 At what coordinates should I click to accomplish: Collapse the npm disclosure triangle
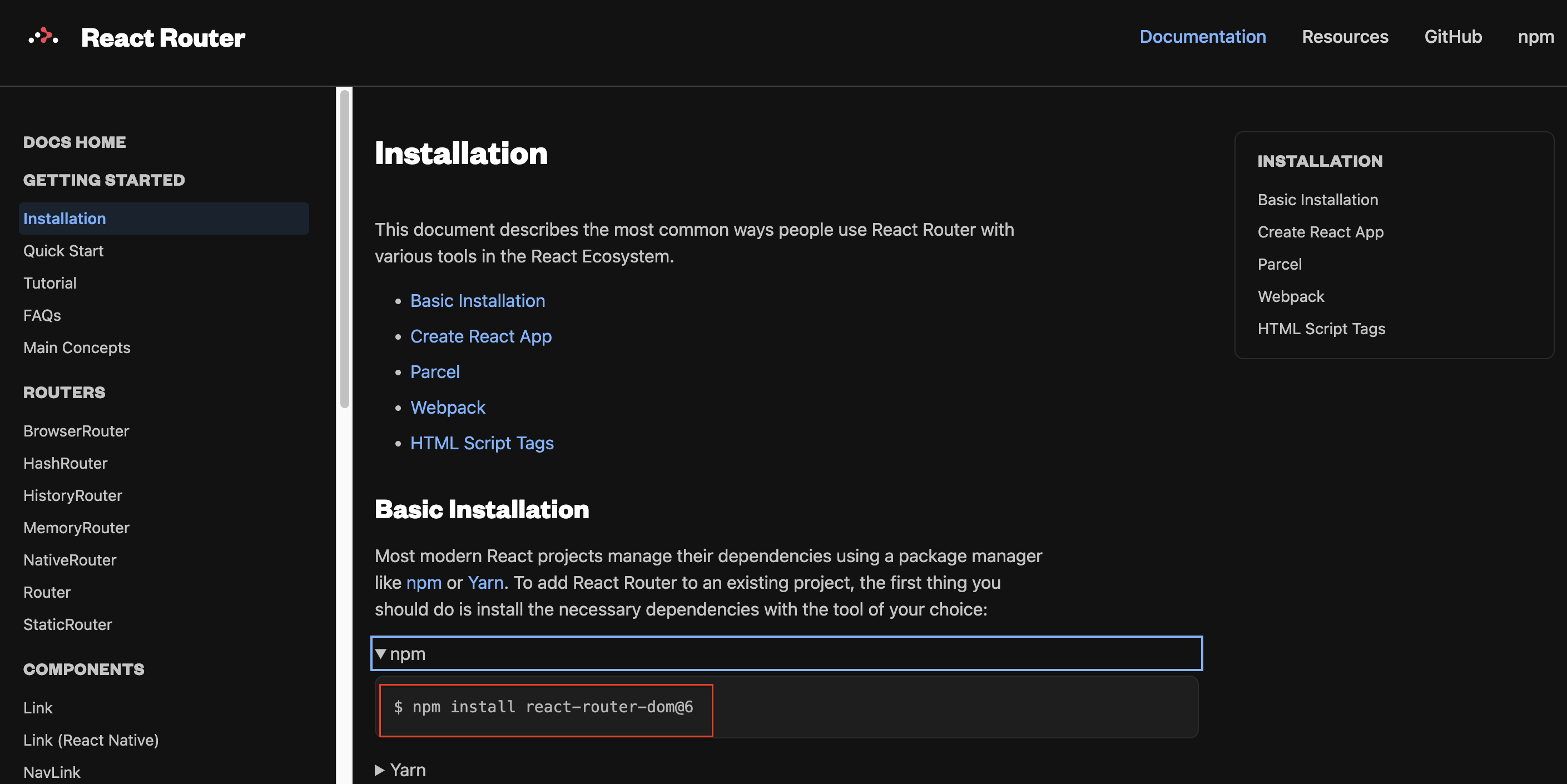(x=381, y=654)
